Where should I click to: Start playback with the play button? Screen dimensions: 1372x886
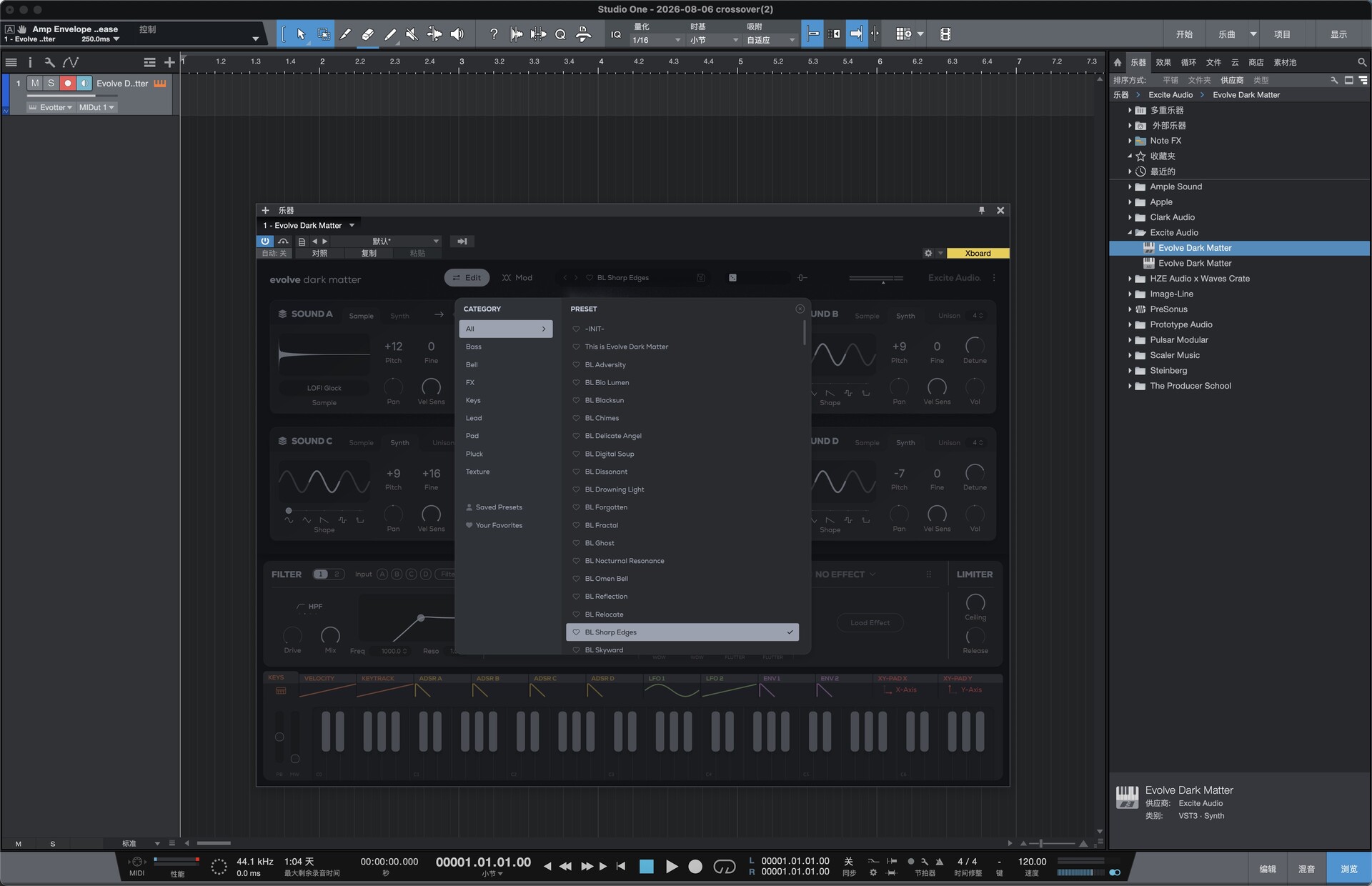(672, 866)
